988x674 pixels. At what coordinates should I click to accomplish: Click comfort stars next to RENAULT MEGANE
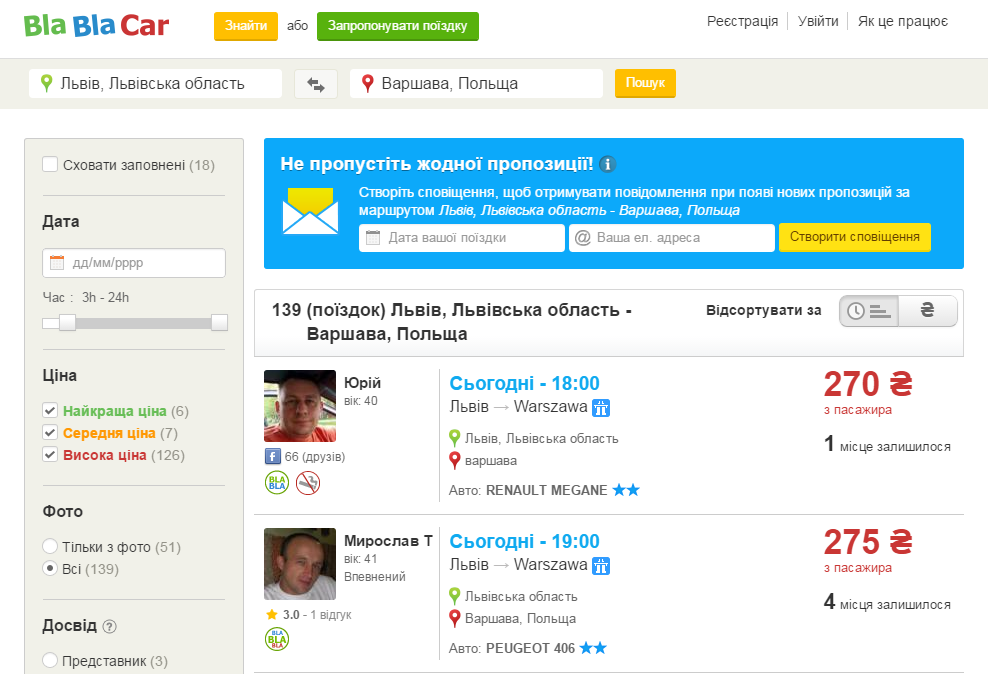[x=626, y=489]
